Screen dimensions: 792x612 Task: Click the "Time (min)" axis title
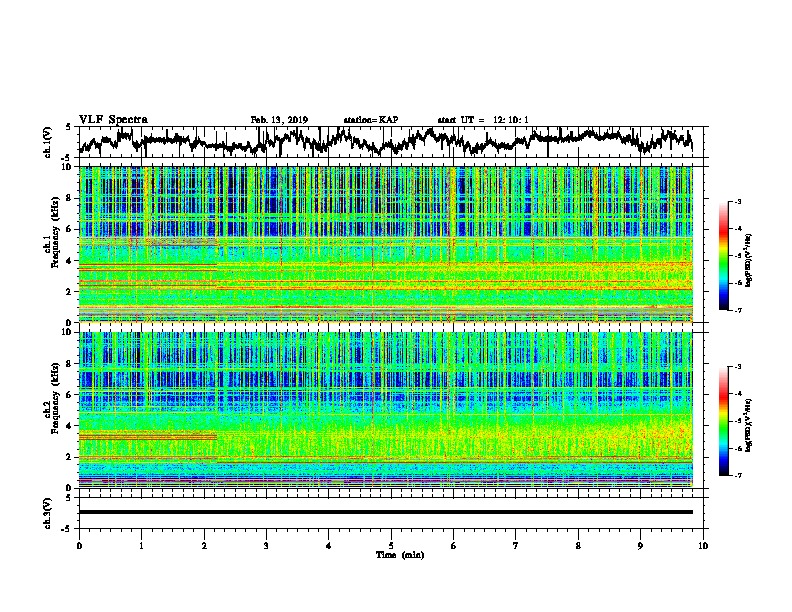pos(400,555)
